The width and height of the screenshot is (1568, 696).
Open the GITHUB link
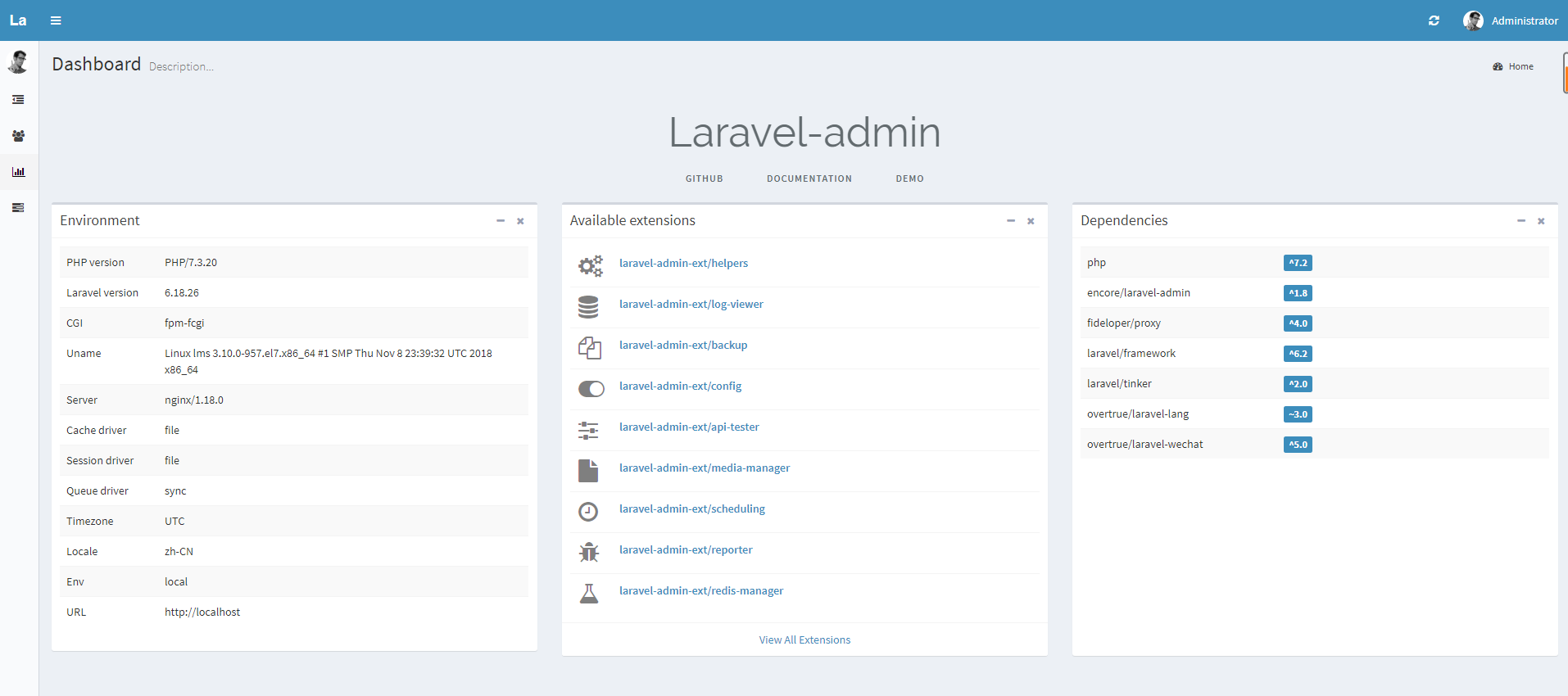pyautogui.click(x=705, y=179)
